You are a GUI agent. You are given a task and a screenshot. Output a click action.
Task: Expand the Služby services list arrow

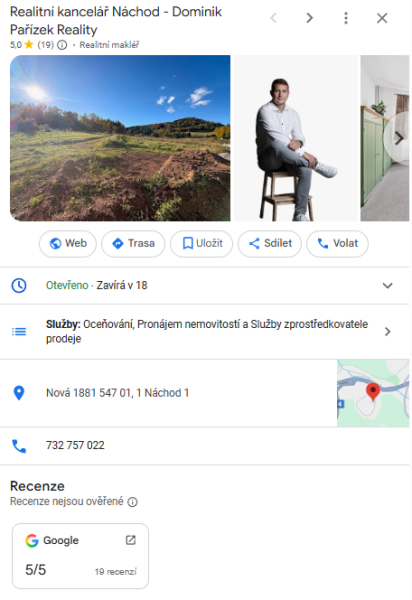pyautogui.click(x=388, y=331)
